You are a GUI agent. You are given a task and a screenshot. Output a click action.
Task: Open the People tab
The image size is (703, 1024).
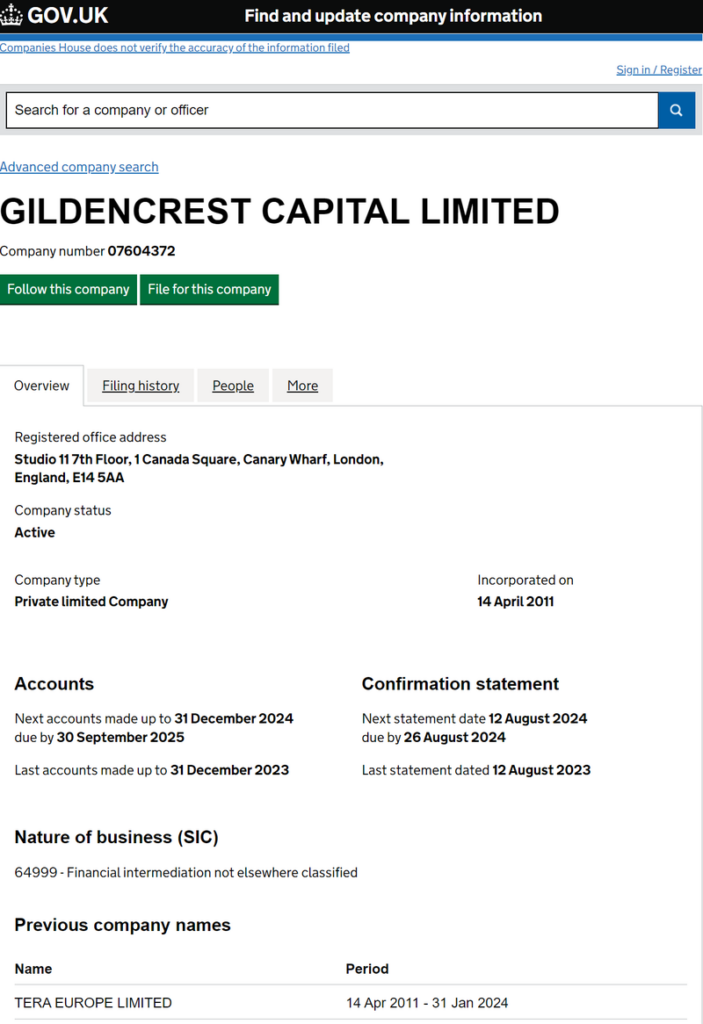coord(233,386)
